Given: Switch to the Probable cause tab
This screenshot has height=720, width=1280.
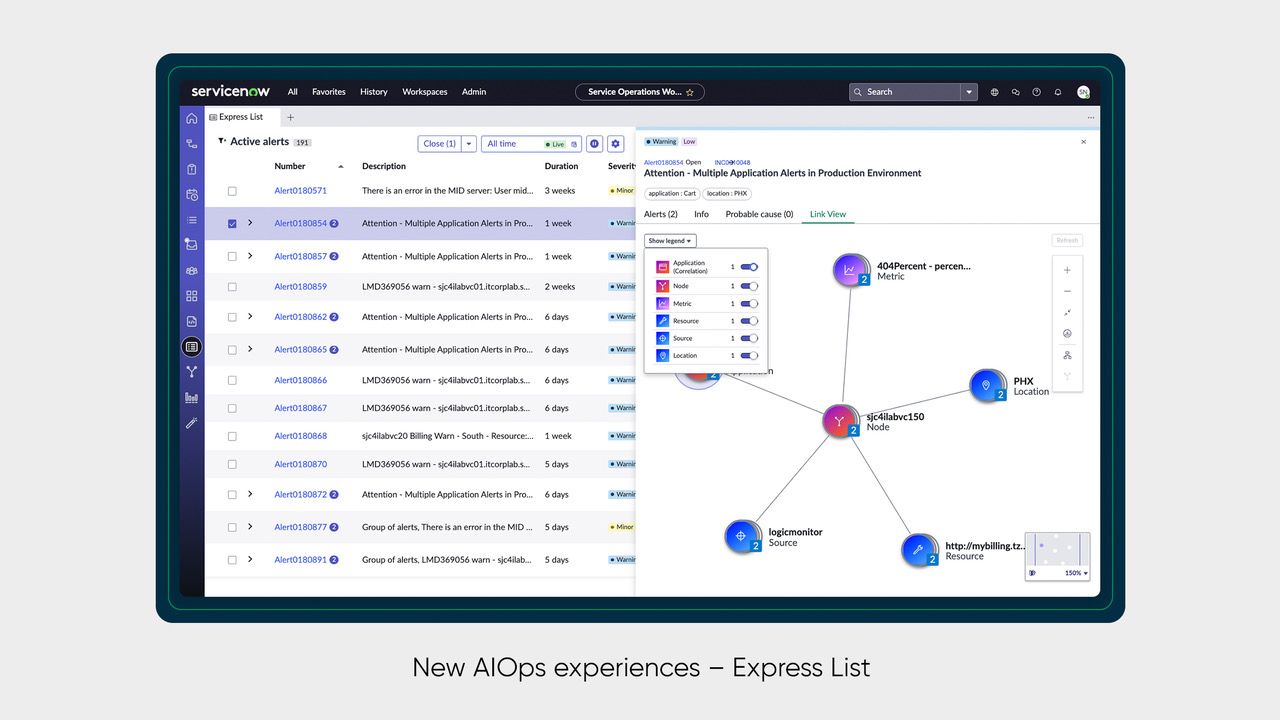Looking at the screenshot, I should [x=759, y=214].
